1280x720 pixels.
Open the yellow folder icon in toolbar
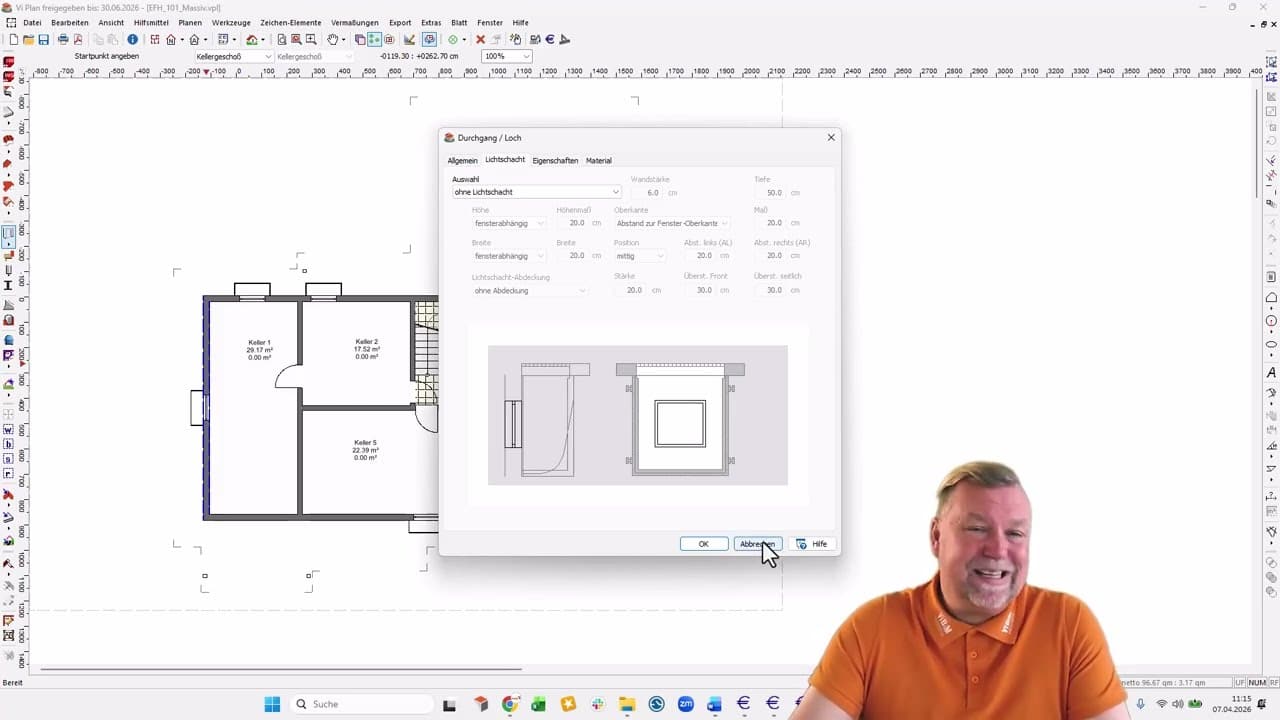click(28, 40)
